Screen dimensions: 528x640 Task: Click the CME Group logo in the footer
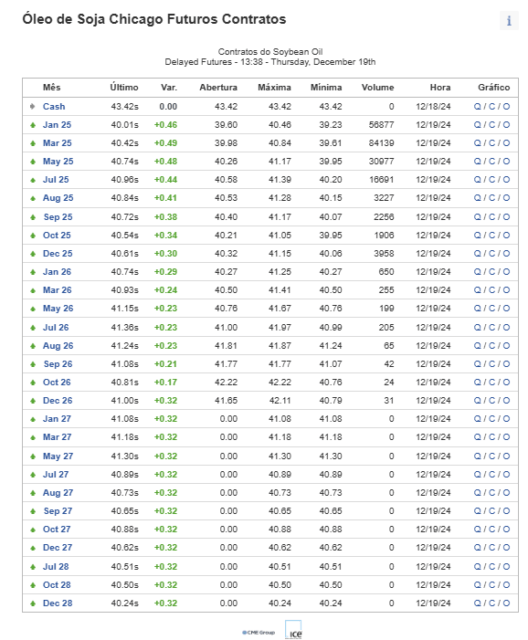coord(258,632)
